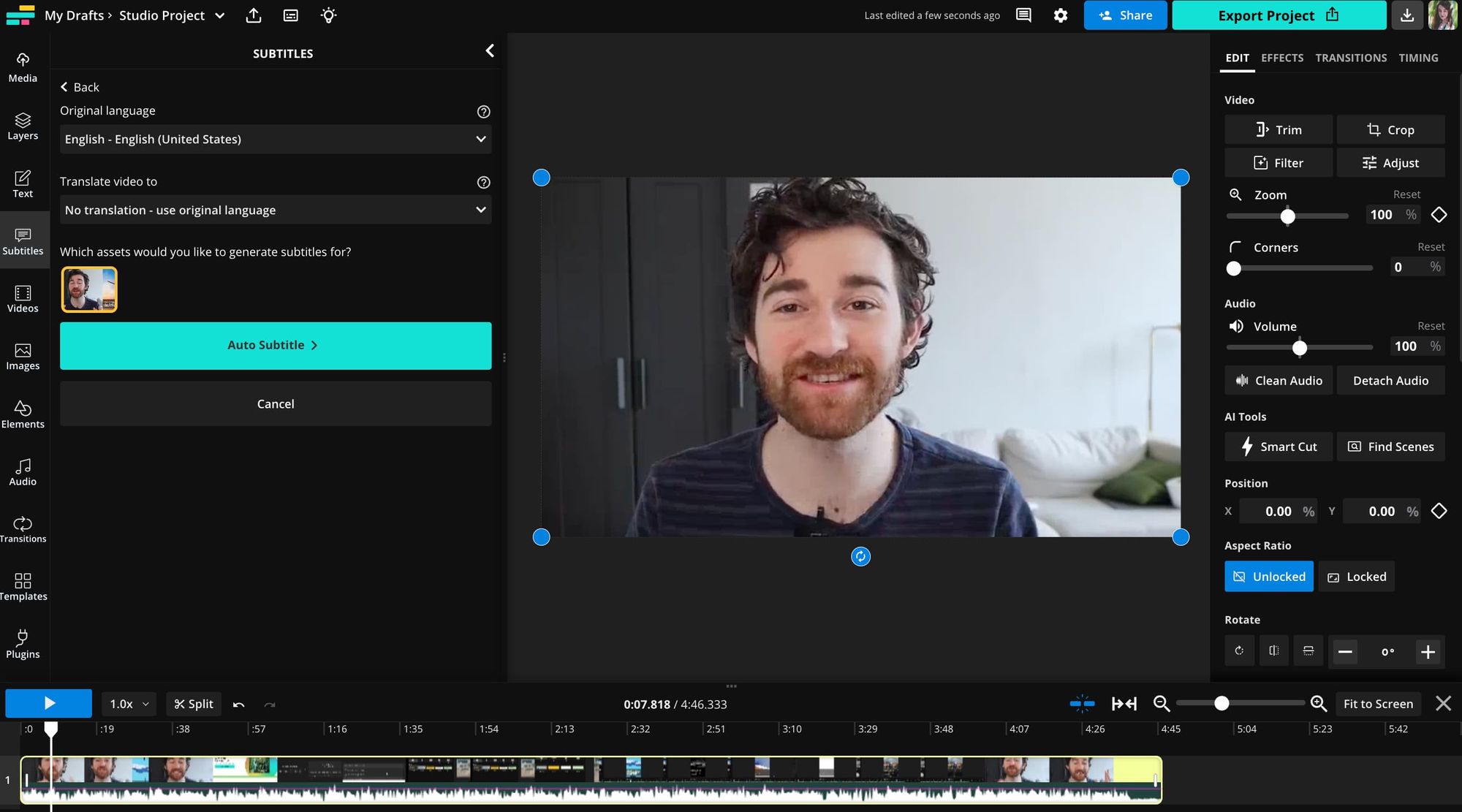
Task: Toggle the timeline snapping icon
Action: (x=1082, y=704)
